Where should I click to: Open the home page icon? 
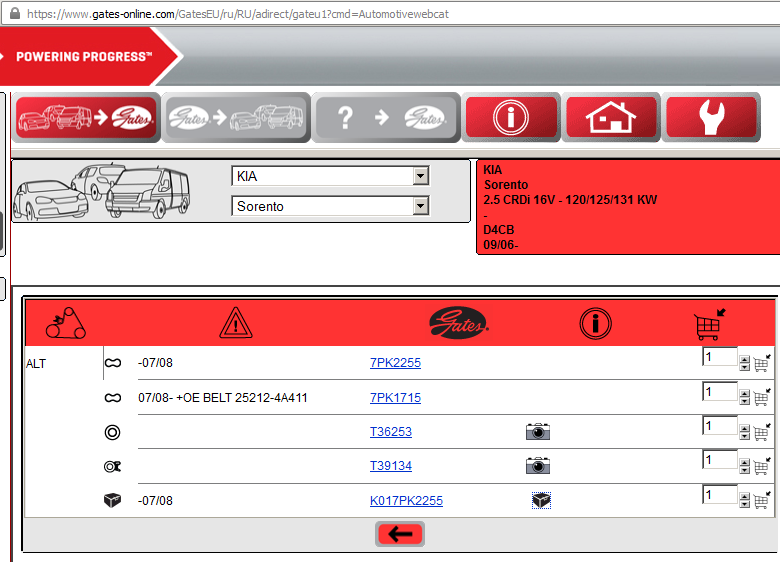coord(612,118)
